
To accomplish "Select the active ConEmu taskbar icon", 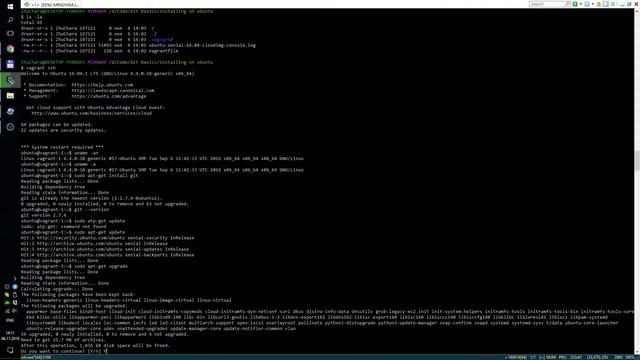I will coord(10,80).
